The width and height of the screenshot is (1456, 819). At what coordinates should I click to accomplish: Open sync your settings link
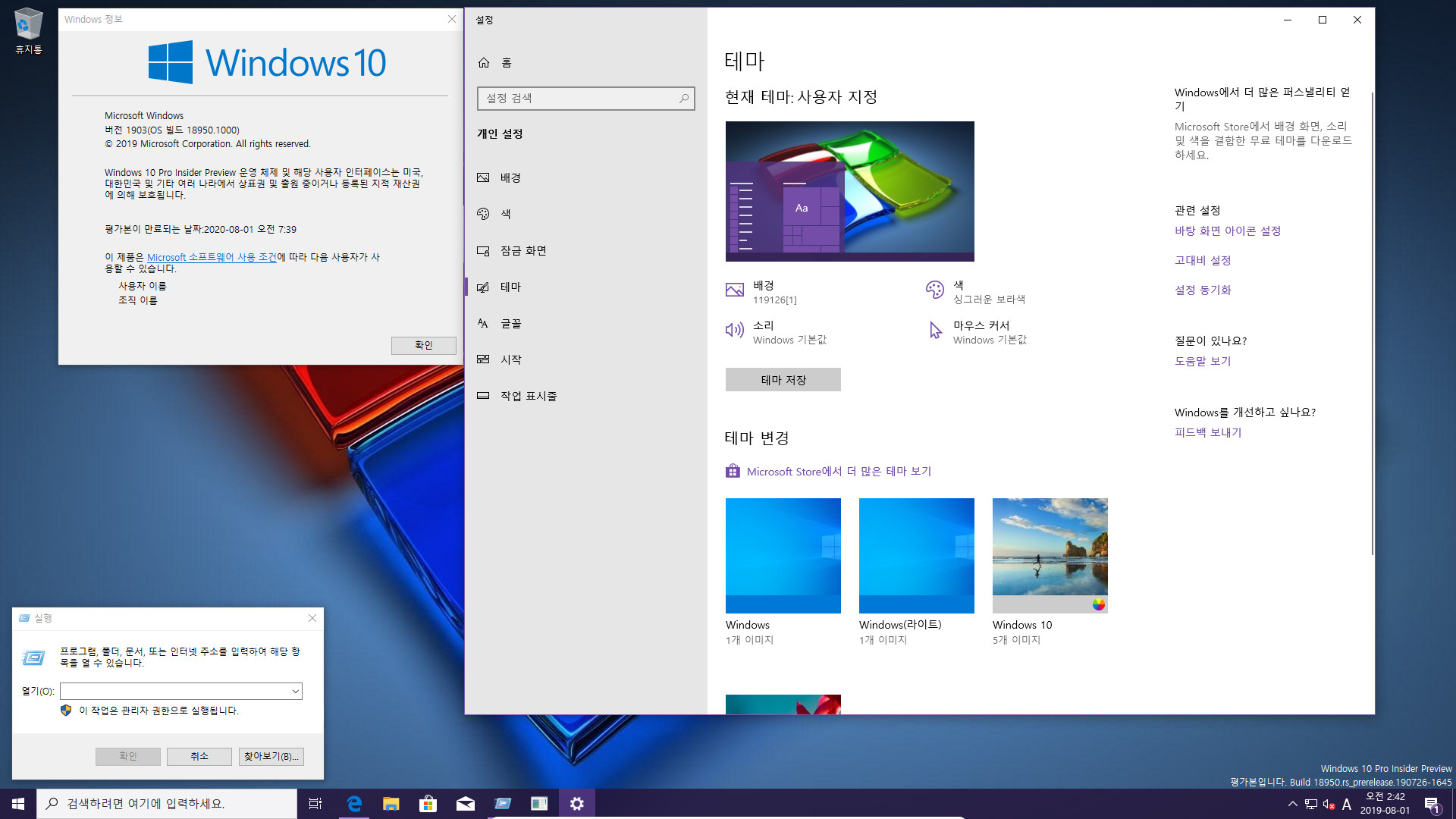1202,290
